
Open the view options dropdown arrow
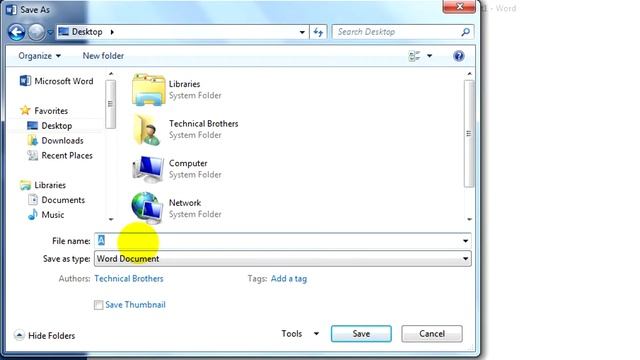[x=429, y=56]
